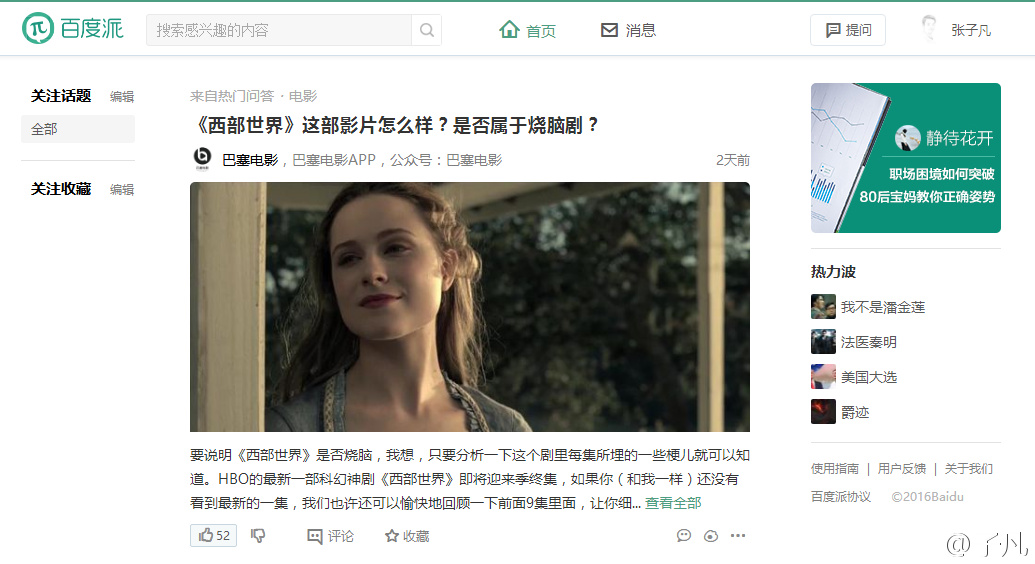The height and width of the screenshot is (564, 1035).
Task: Open the three-dots more options menu
Action: (x=738, y=535)
